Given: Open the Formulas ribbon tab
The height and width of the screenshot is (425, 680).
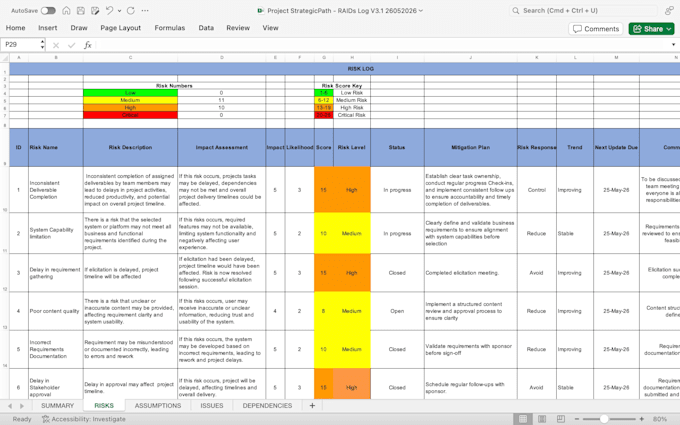Looking at the screenshot, I should pyautogui.click(x=170, y=28).
